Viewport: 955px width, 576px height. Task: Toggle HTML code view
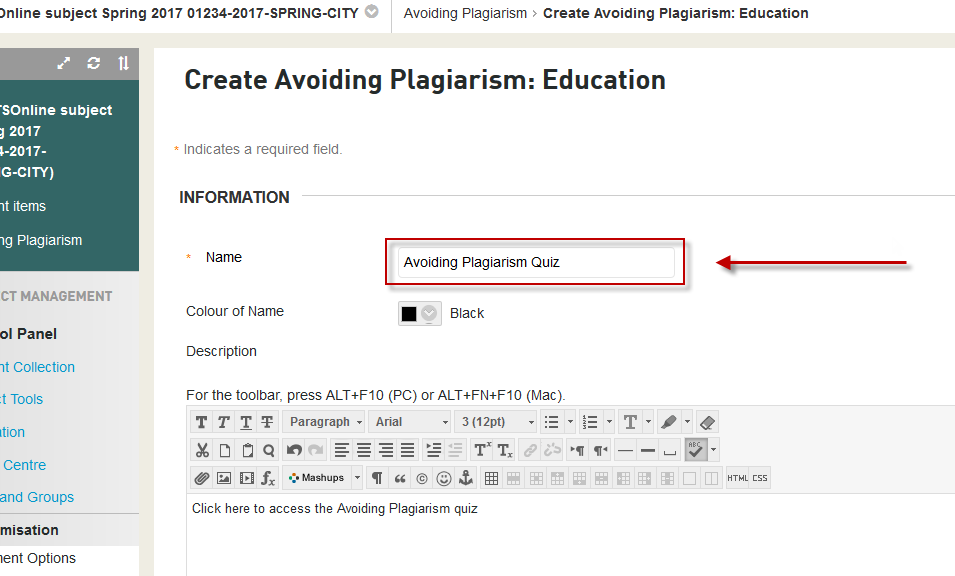737,478
